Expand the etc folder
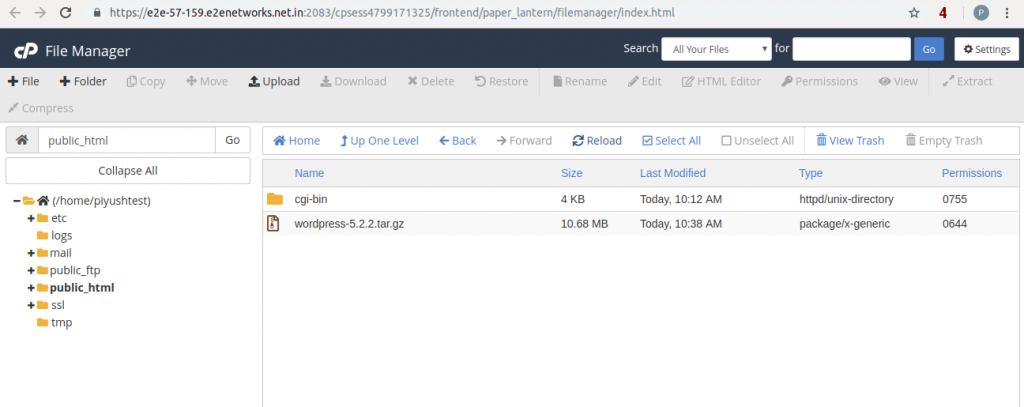 pos(31,218)
